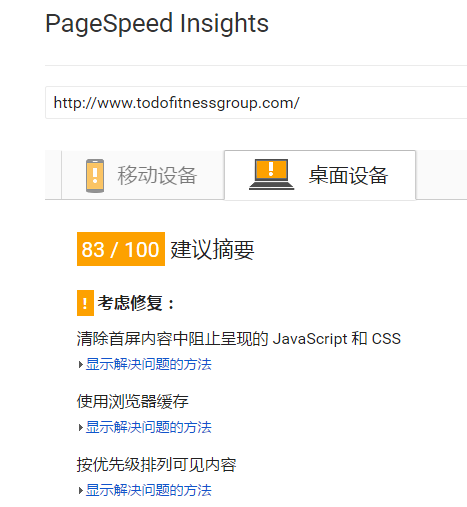467x507 pixels.
Task: Click the 使用浏览器缓存 rule title
Action: pos(133,401)
